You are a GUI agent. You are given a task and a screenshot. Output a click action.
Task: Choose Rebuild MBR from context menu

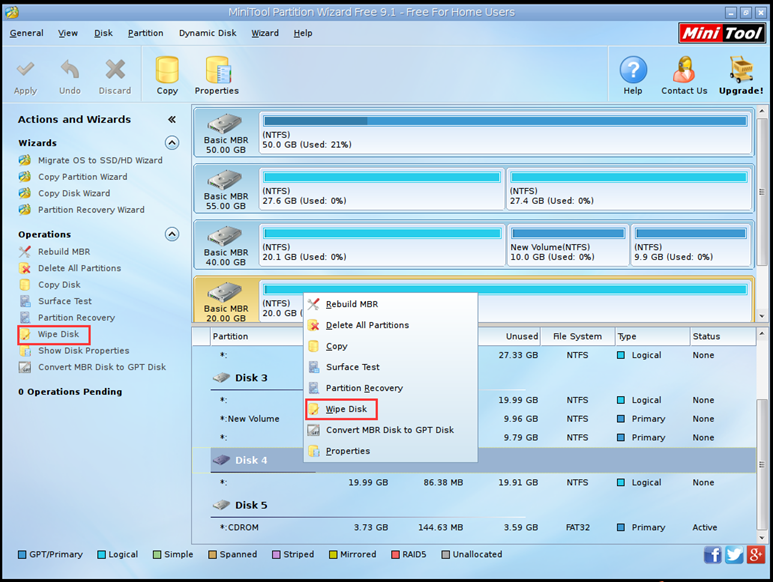(390, 304)
